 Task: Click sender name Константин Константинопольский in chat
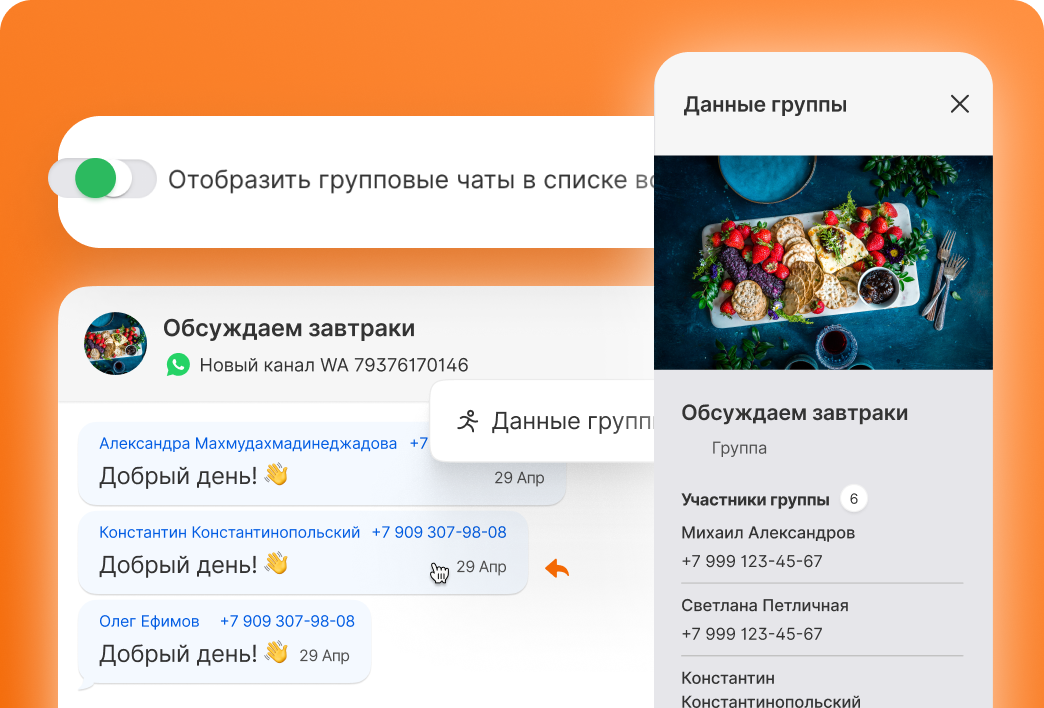pyautogui.click(x=229, y=532)
